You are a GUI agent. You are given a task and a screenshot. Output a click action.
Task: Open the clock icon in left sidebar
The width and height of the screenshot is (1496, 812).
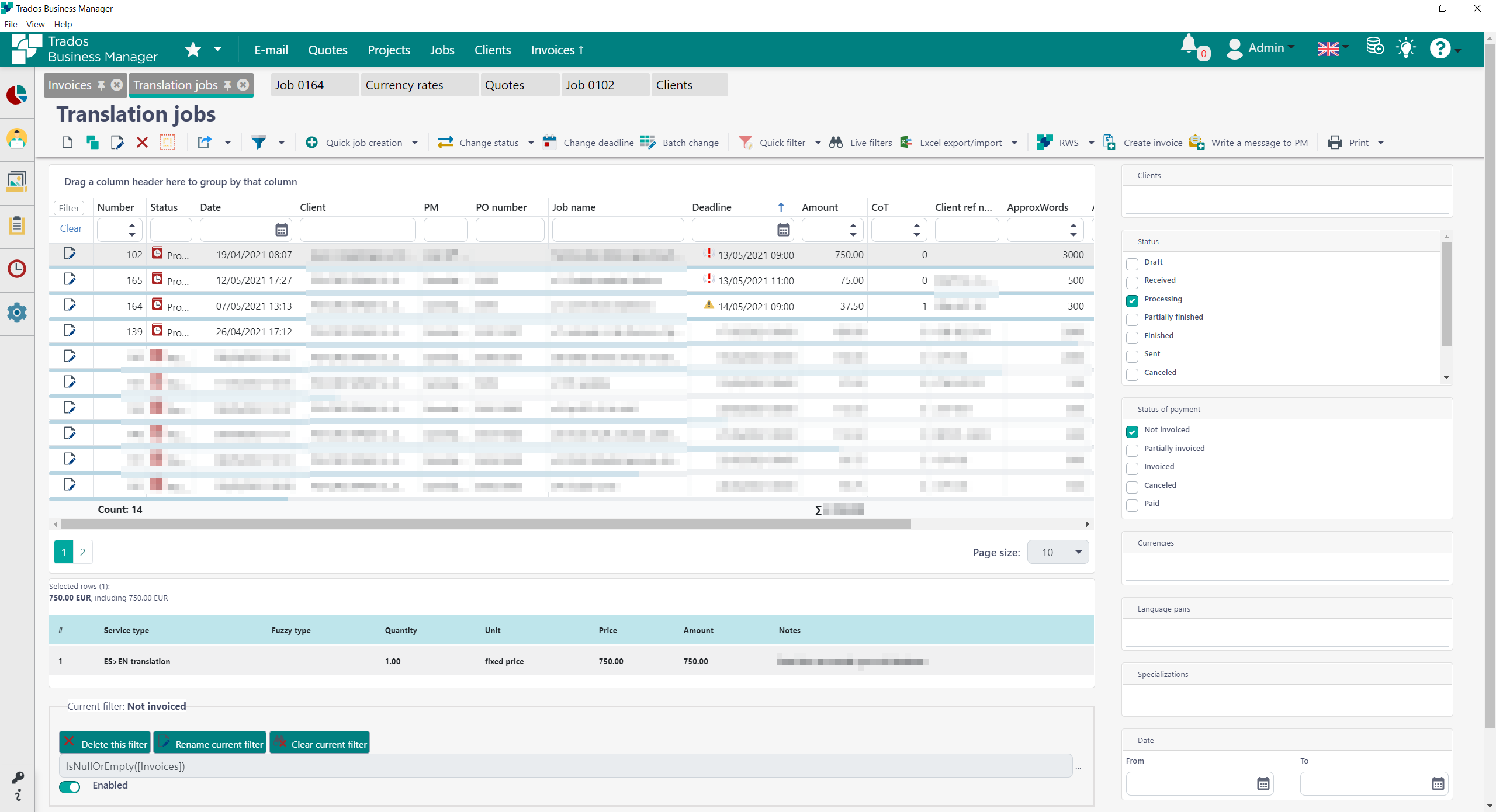pos(17,269)
